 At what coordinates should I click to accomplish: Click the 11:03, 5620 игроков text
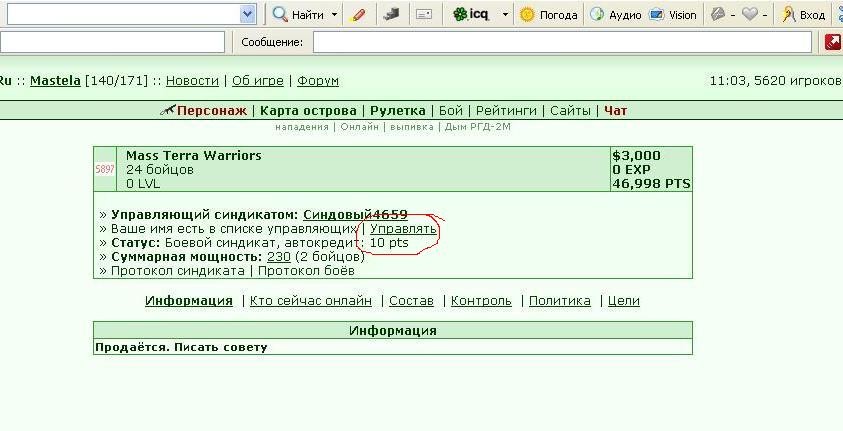pyautogui.click(x=775, y=81)
